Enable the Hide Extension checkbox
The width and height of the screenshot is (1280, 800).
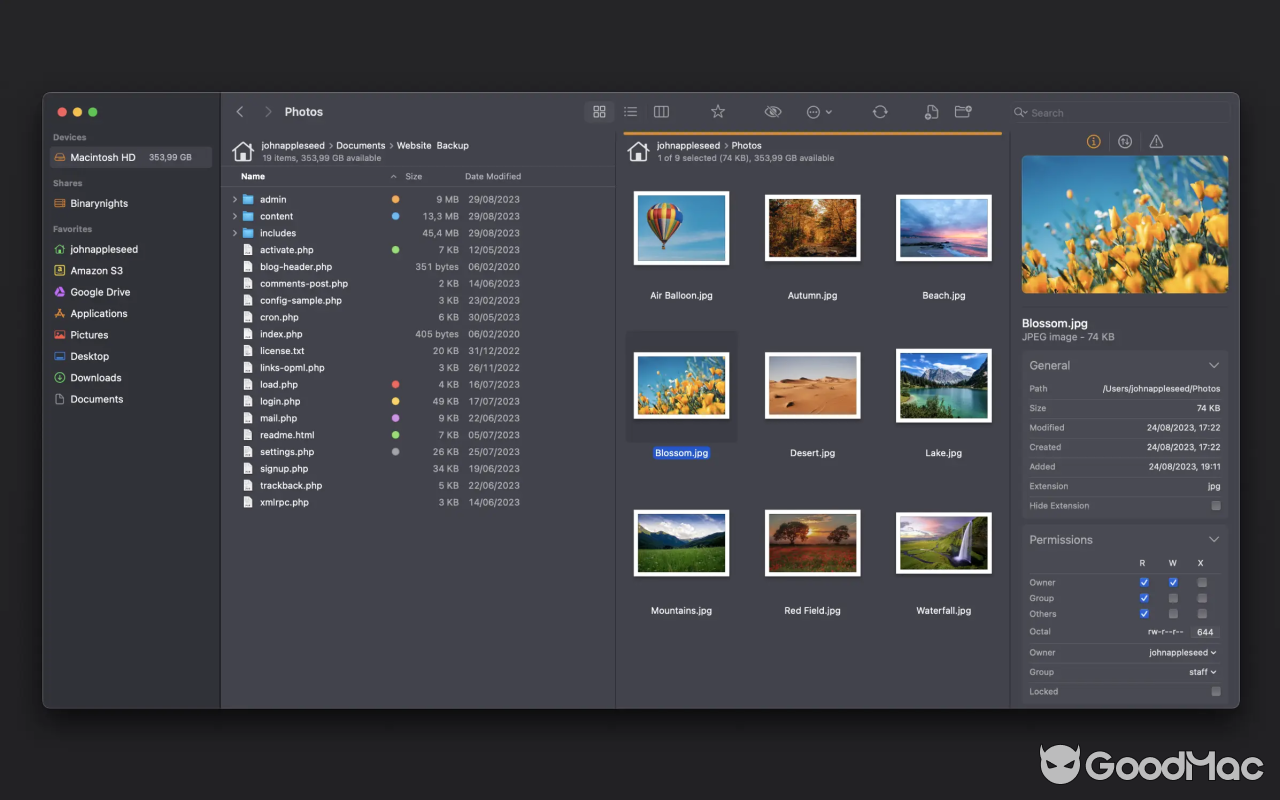click(x=1216, y=506)
